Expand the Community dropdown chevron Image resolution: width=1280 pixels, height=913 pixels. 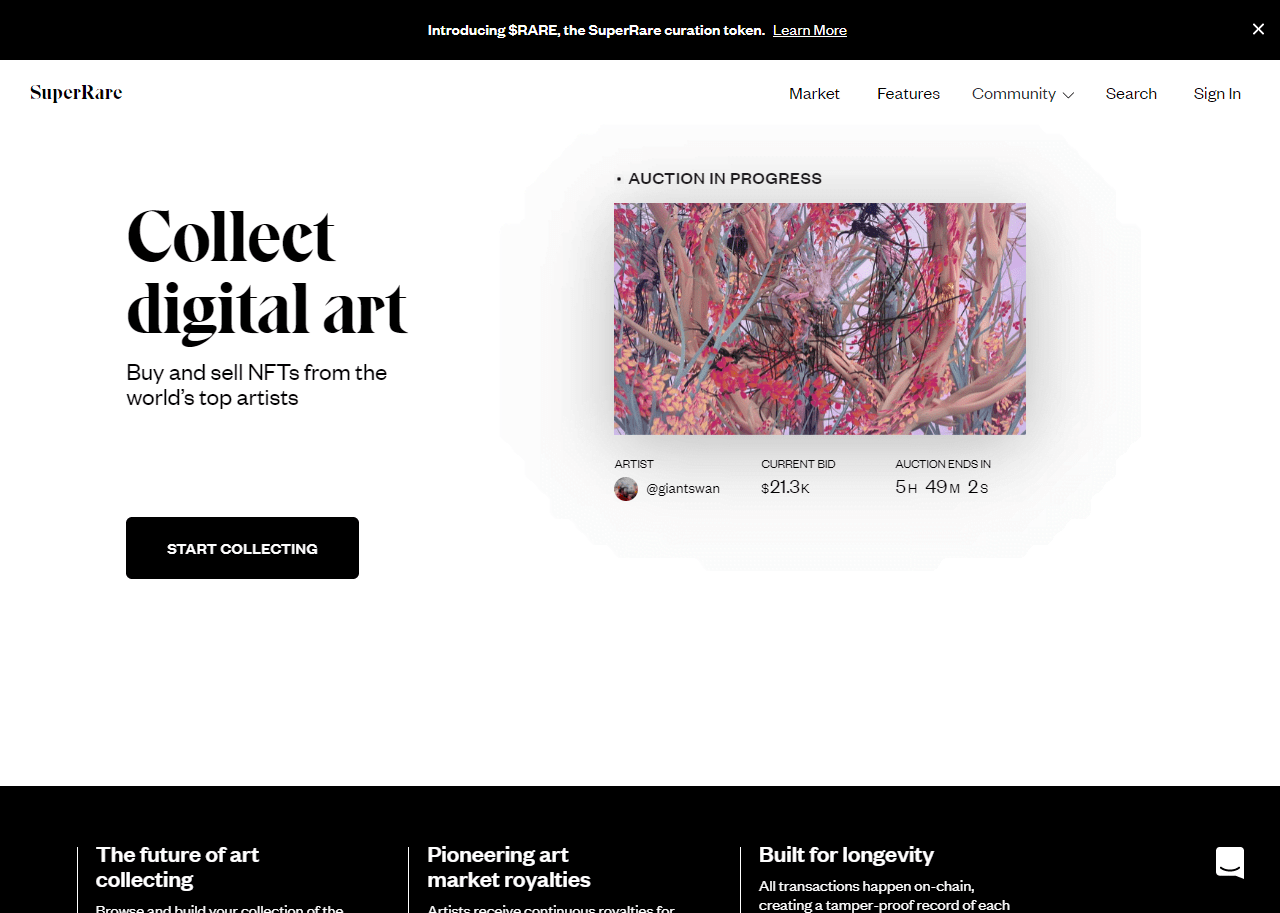pyautogui.click(x=1068, y=95)
